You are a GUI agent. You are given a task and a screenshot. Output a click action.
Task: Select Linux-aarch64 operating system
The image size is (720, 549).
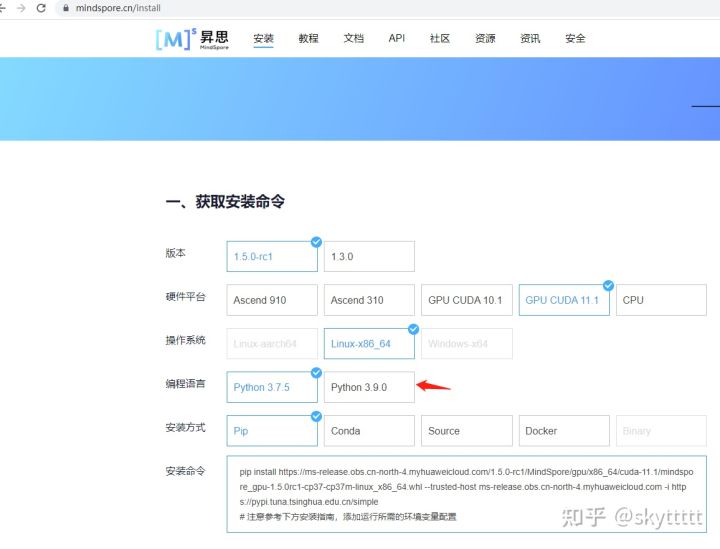pyautogui.click(x=272, y=343)
